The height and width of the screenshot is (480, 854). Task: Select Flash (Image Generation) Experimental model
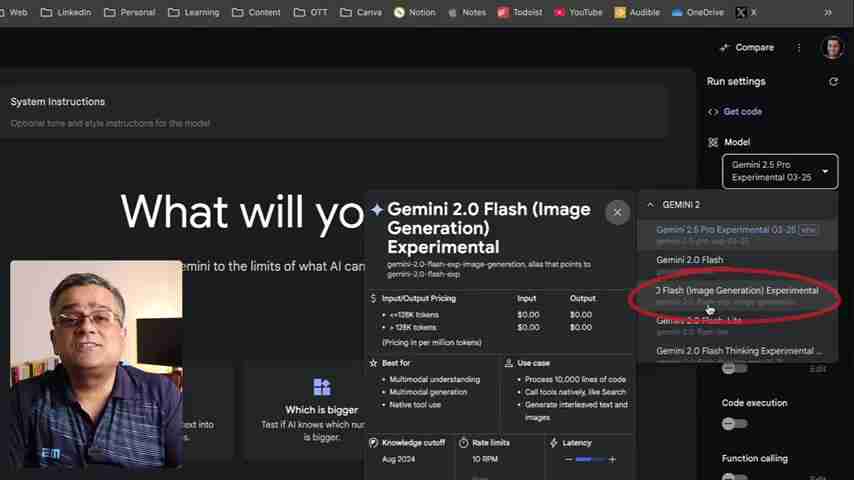click(x=737, y=295)
